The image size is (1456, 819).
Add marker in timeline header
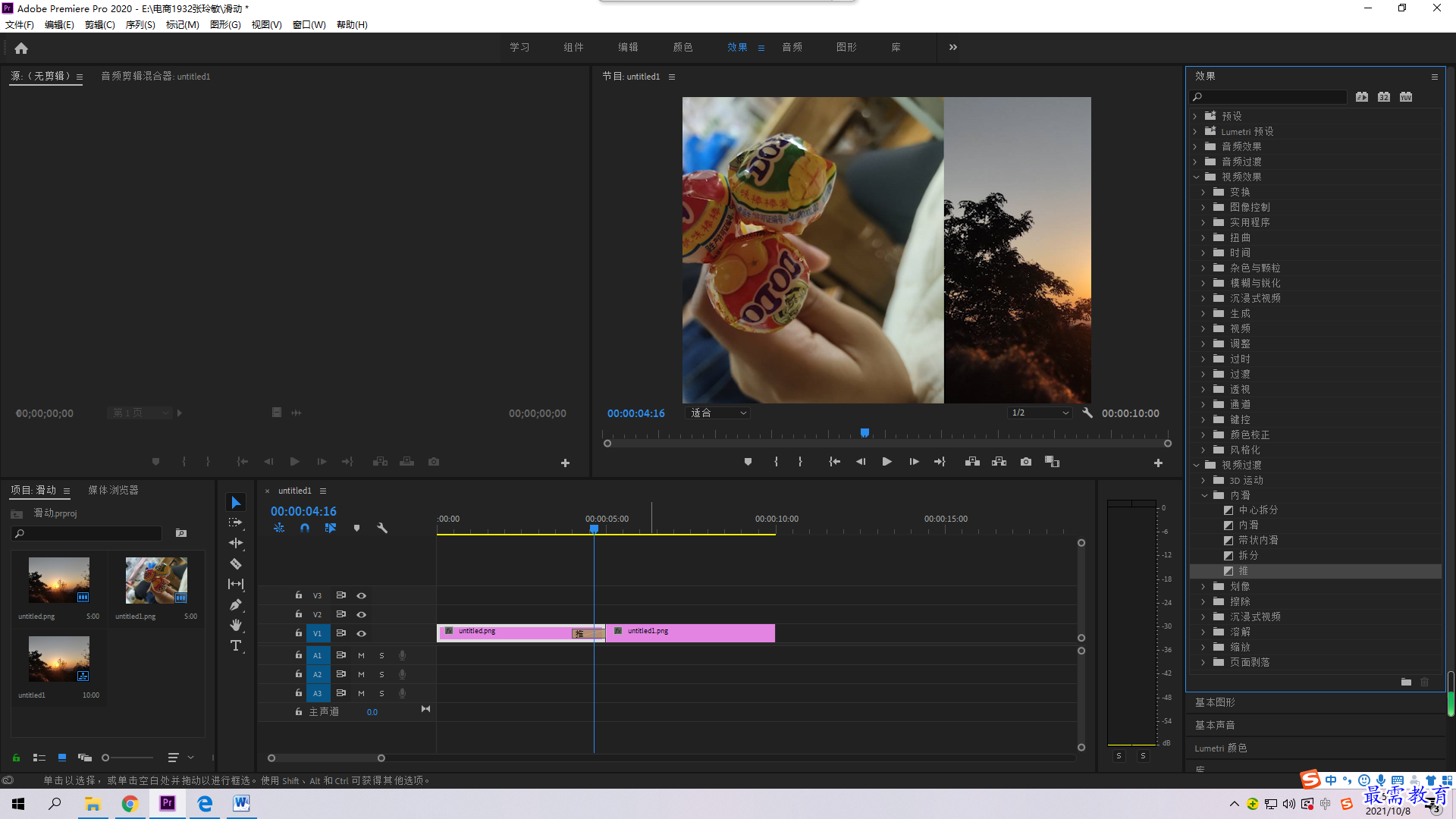[356, 528]
